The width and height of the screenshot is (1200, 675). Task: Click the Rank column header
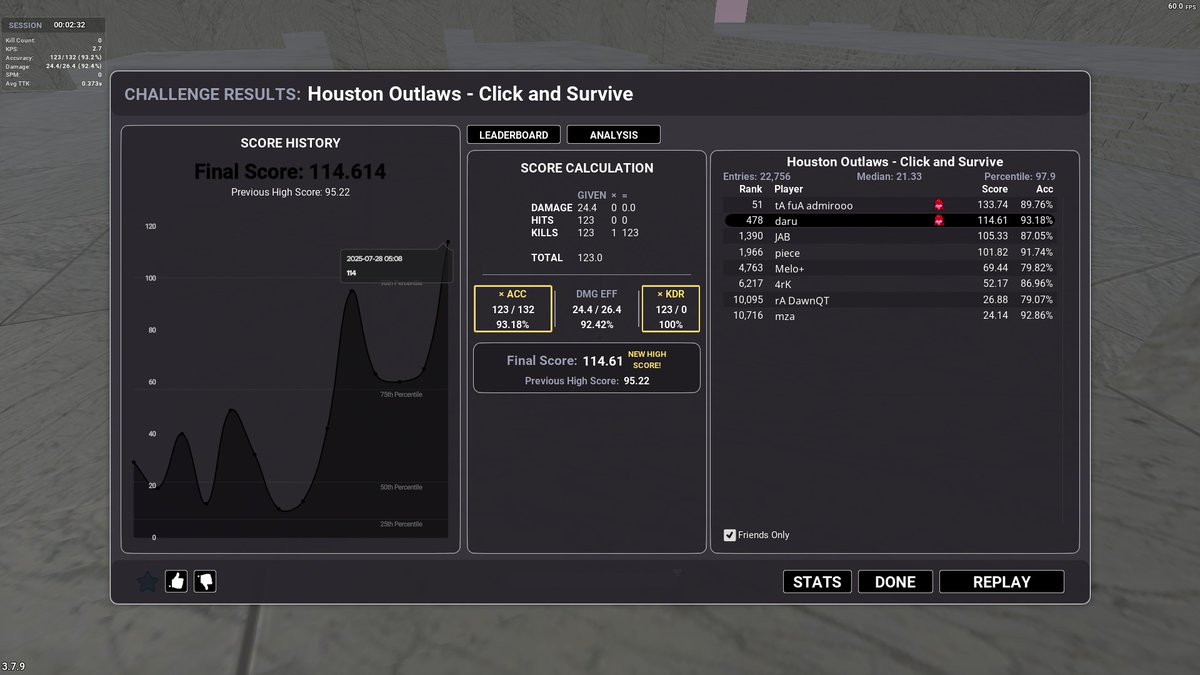point(750,189)
